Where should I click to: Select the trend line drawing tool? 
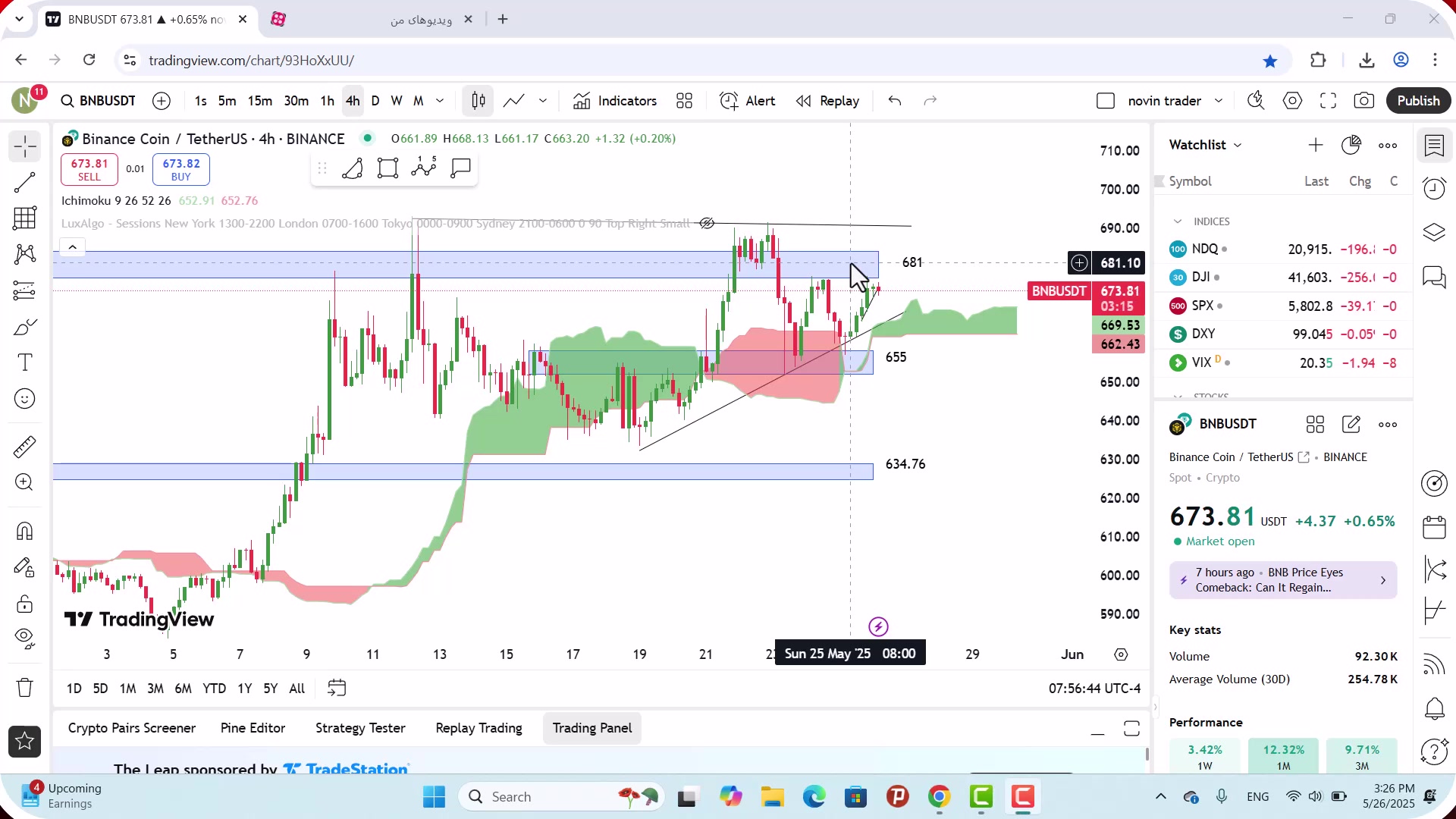coord(24,182)
